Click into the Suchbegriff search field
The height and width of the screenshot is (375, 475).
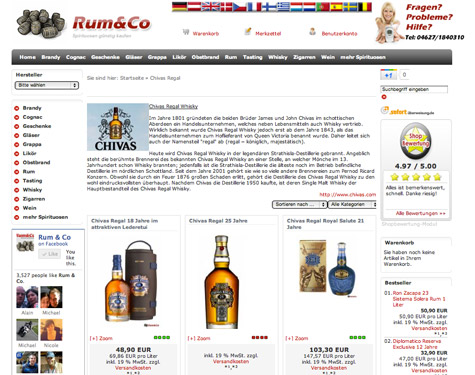414,89
